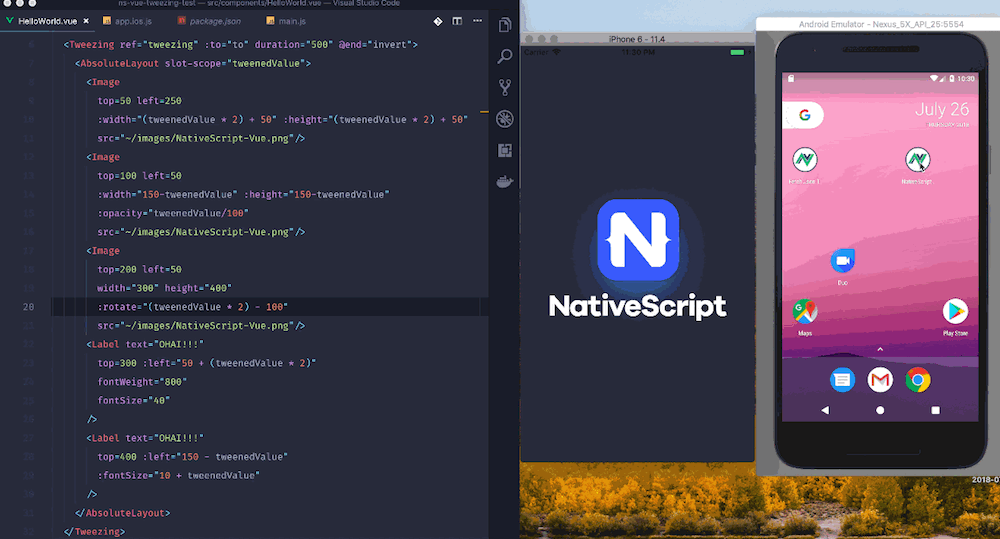Open the Play Store app

point(955,311)
